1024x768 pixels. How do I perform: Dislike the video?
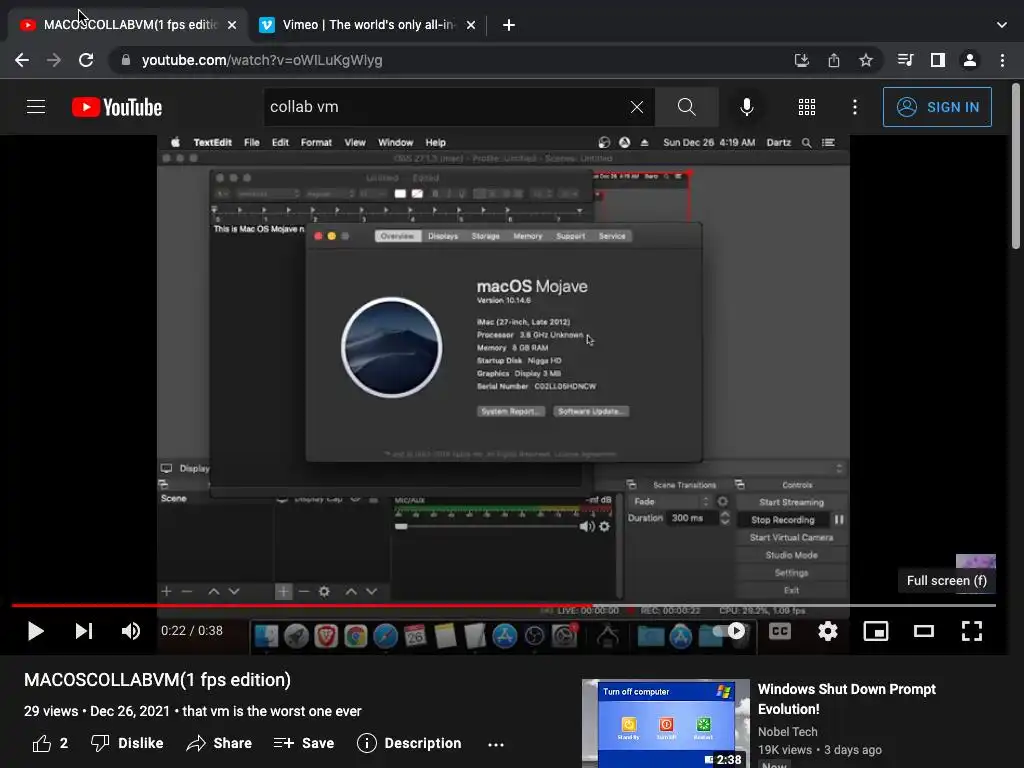click(127, 743)
